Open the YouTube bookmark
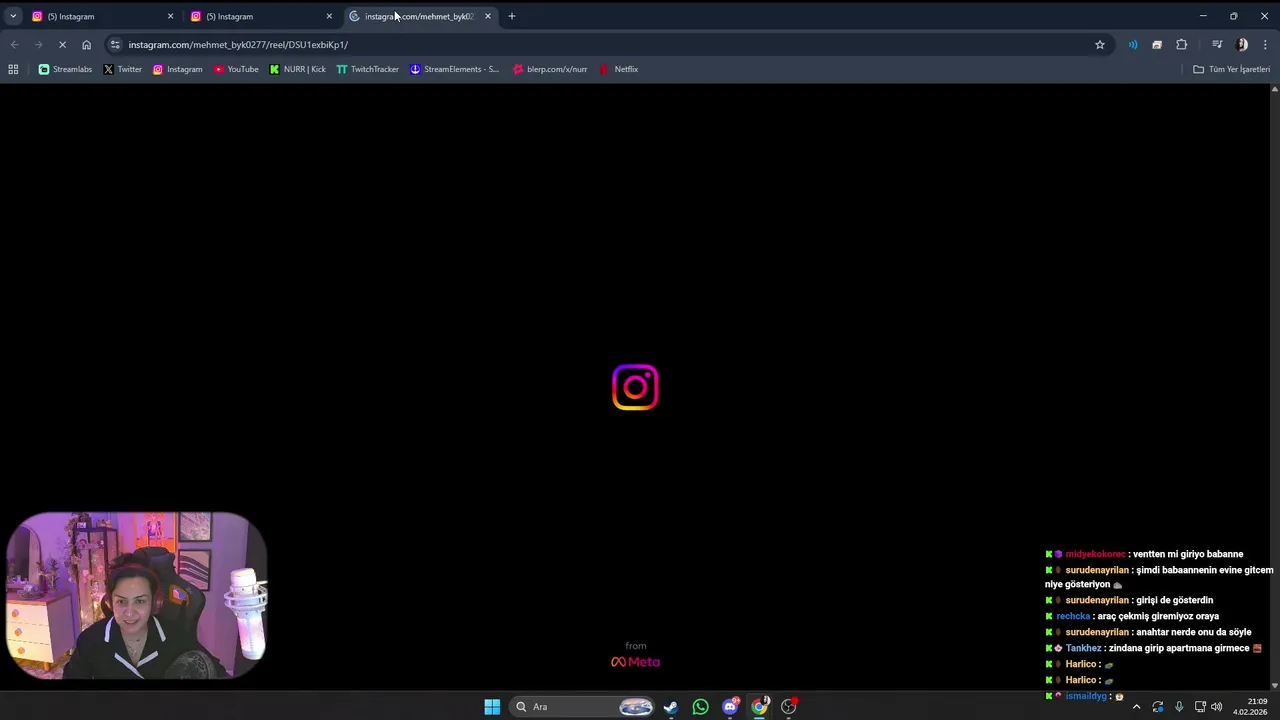The width and height of the screenshot is (1280, 720). (236, 69)
